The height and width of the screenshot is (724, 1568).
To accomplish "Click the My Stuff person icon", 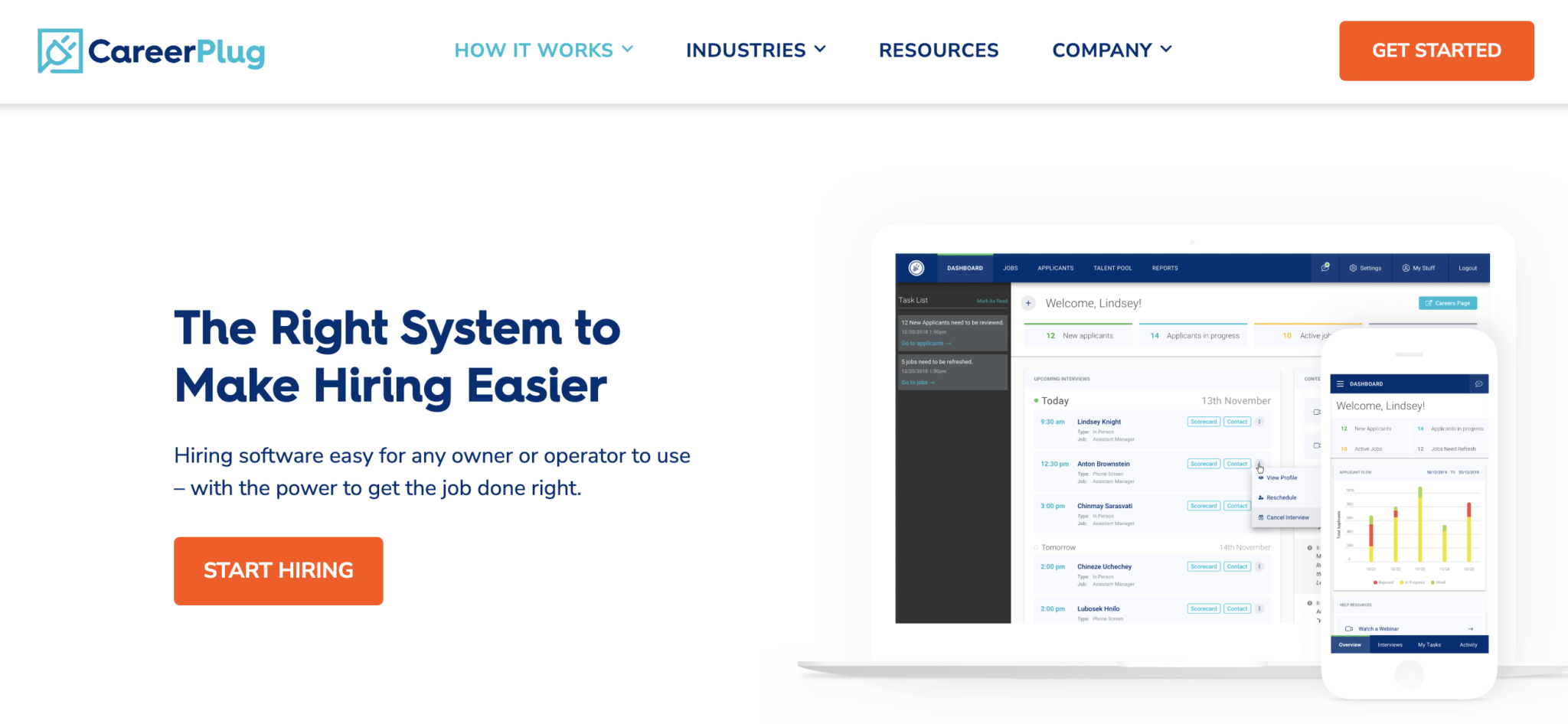I will tap(1406, 268).
